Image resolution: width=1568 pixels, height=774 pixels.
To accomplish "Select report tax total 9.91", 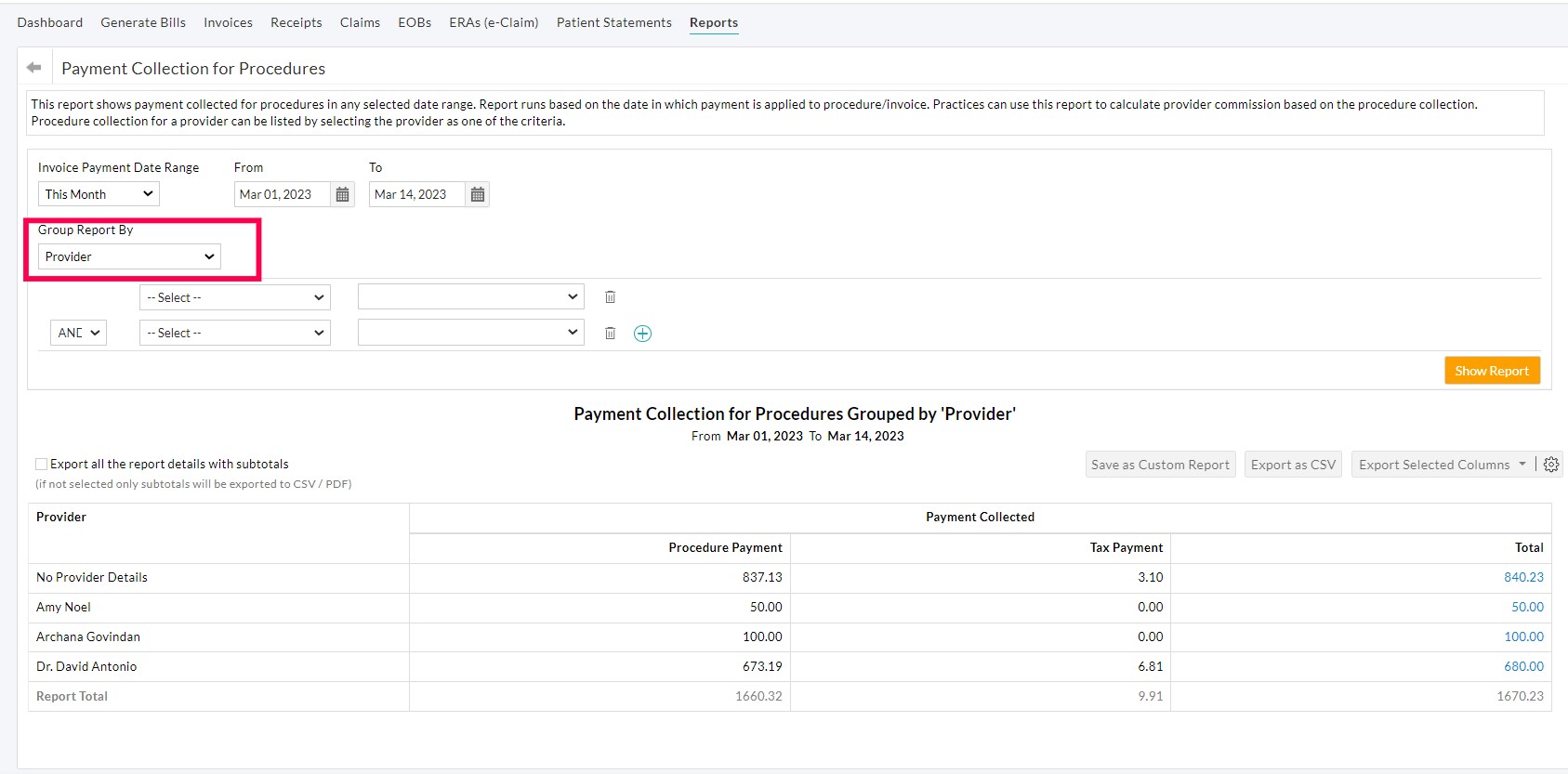I will click(x=1151, y=696).
